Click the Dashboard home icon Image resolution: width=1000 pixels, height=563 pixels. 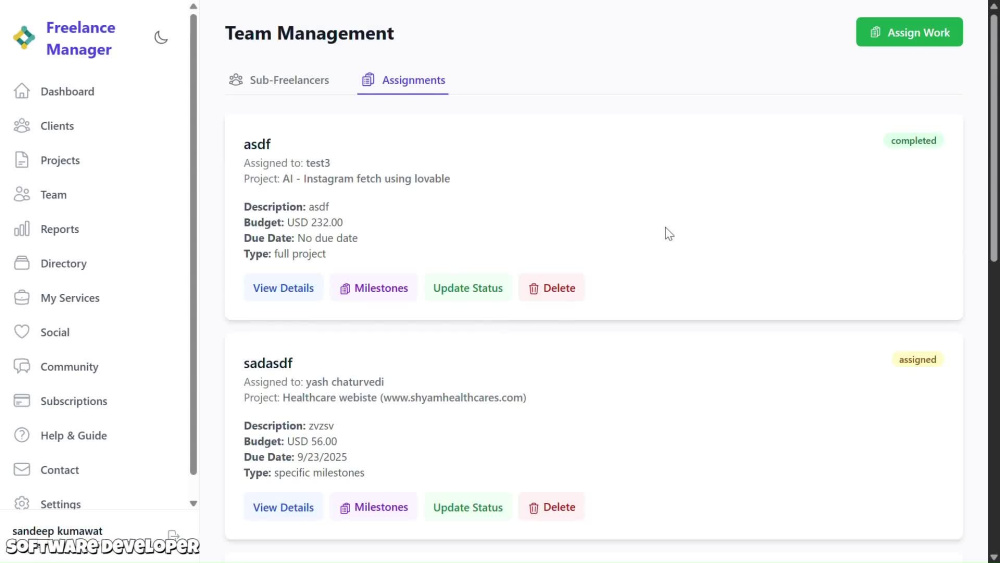22,91
